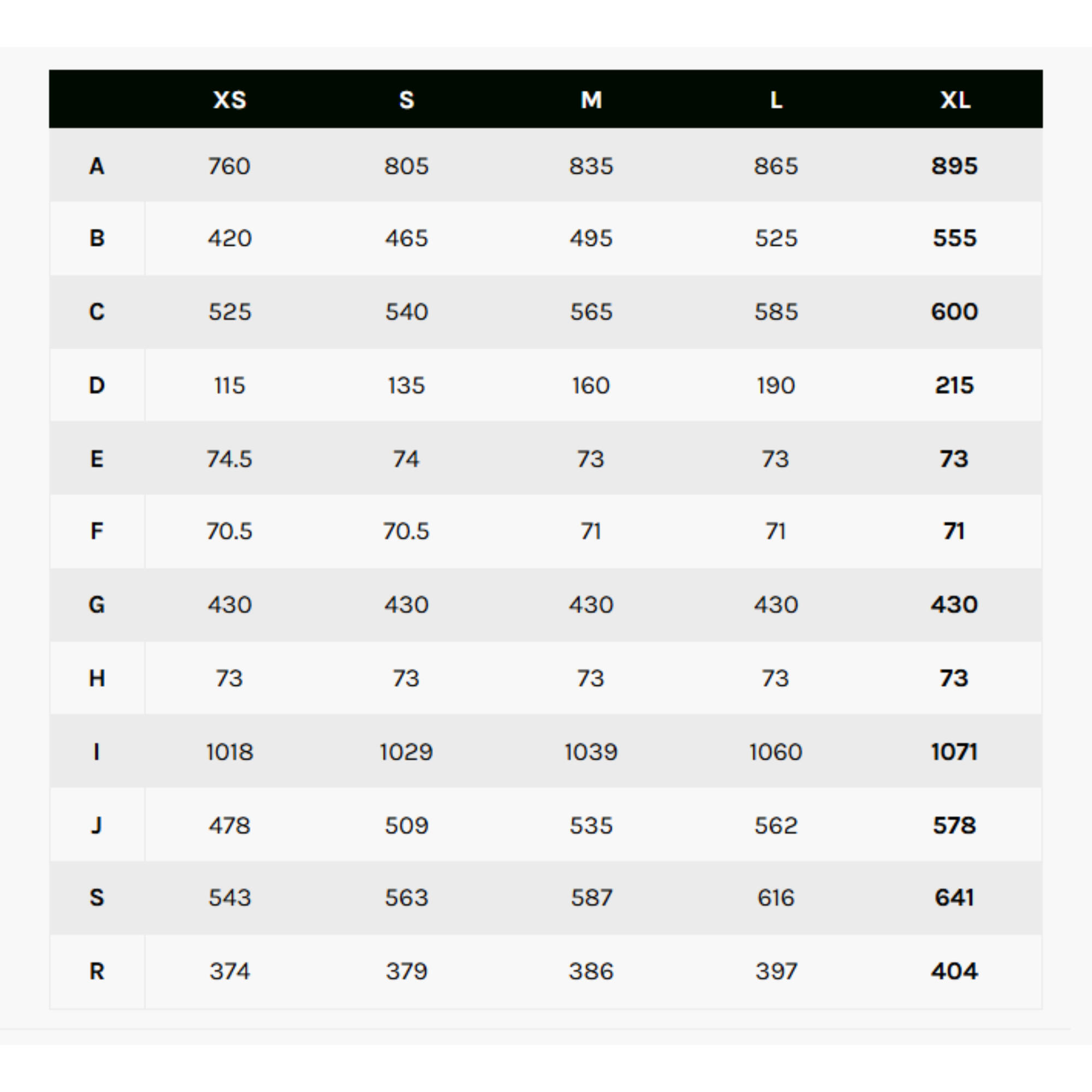The image size is (1092, 1092).
Task: Click the 1039 value in row I
Action: (x=591, y=752)
